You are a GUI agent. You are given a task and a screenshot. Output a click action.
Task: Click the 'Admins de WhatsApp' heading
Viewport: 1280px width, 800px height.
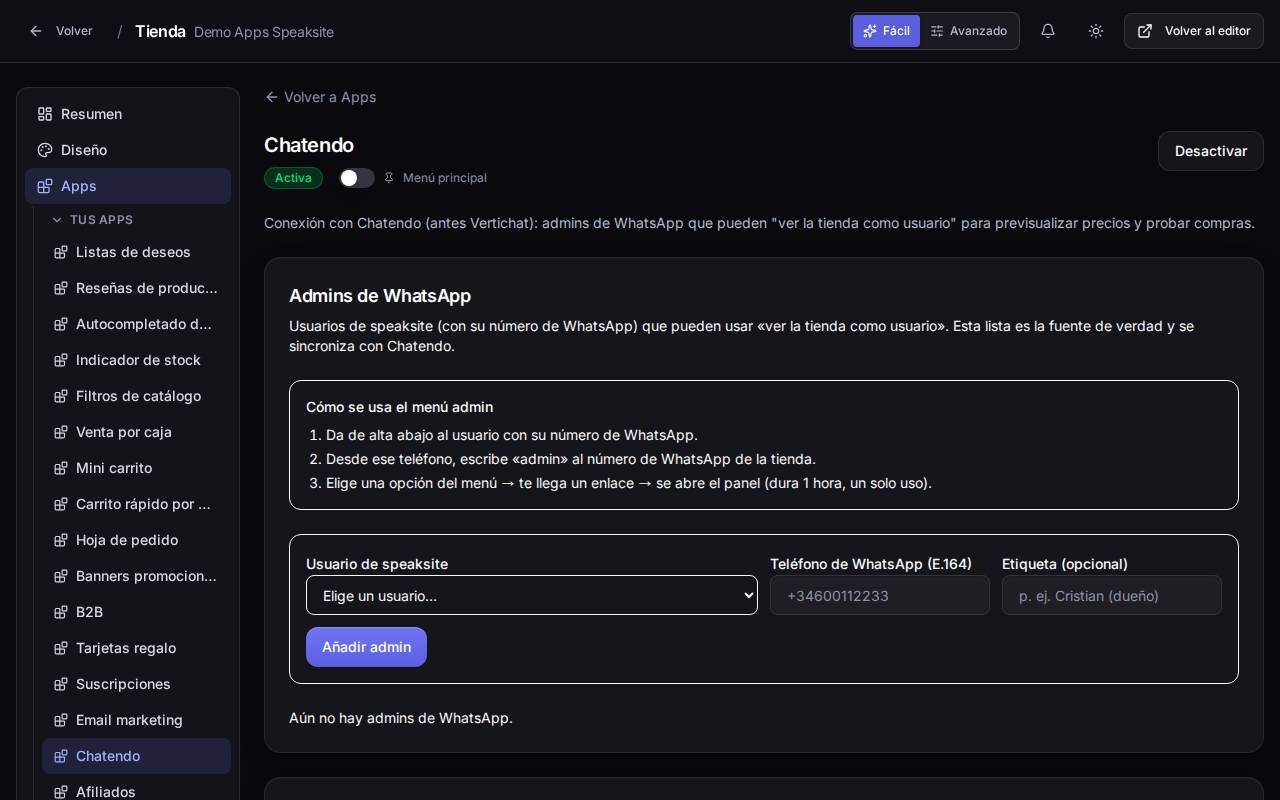(x=380, y=296)
